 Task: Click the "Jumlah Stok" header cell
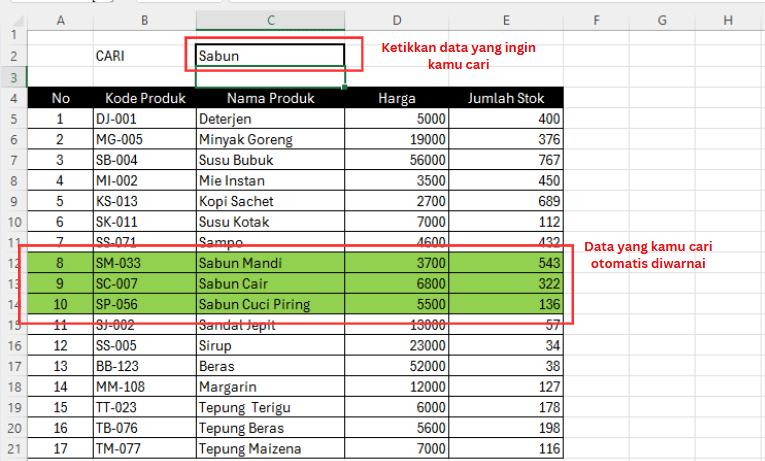click(x=506, y=98)
